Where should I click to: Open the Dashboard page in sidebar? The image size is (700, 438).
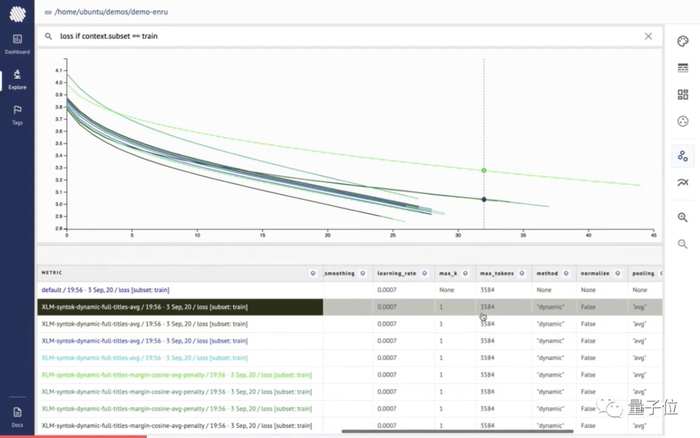17,43
